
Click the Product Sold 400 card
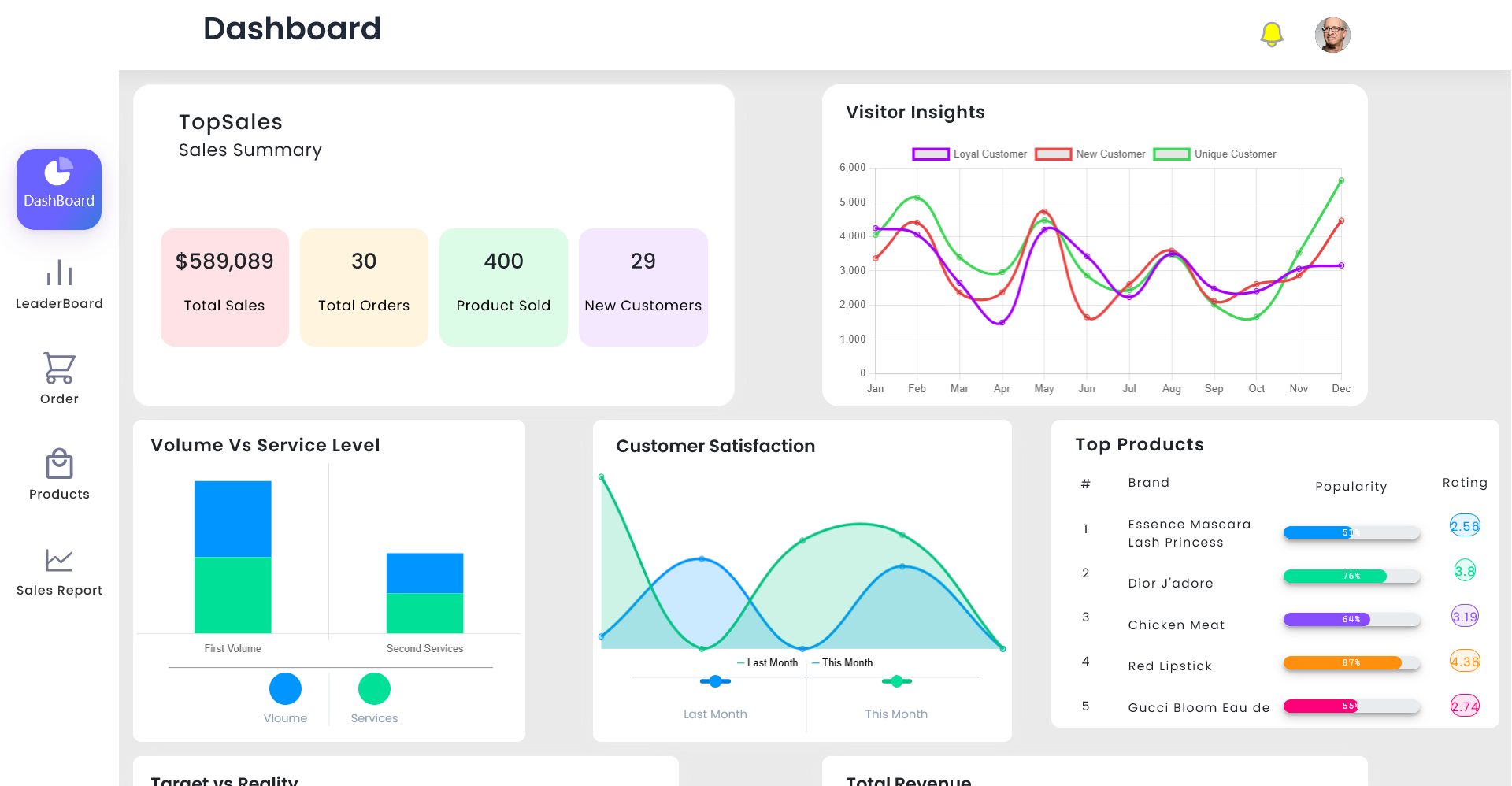[x=503, y=287]
